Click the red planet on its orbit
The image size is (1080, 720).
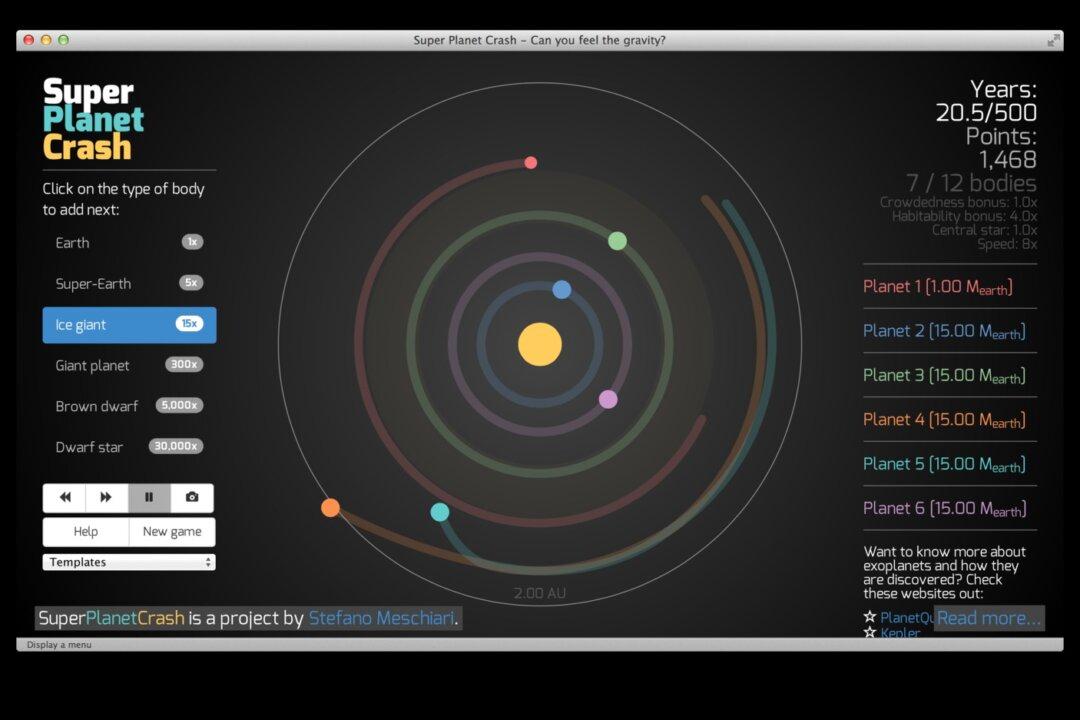pyautogui.click(x=529, y=162)
